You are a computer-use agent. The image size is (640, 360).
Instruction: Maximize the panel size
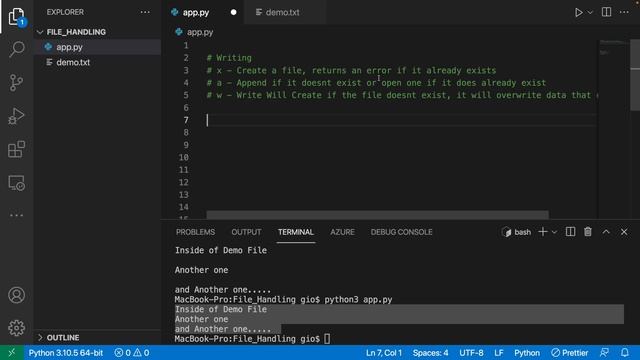click(606, 232)
